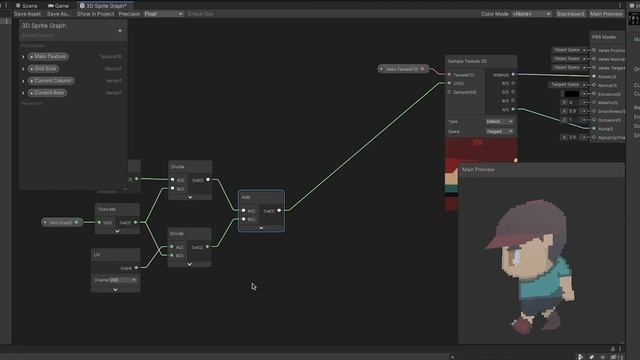Screen dimensions: 640x360
Task: Open the Object Space dropdown for Vertex Position
Action: pyautogui.click(x=569, y=50)
